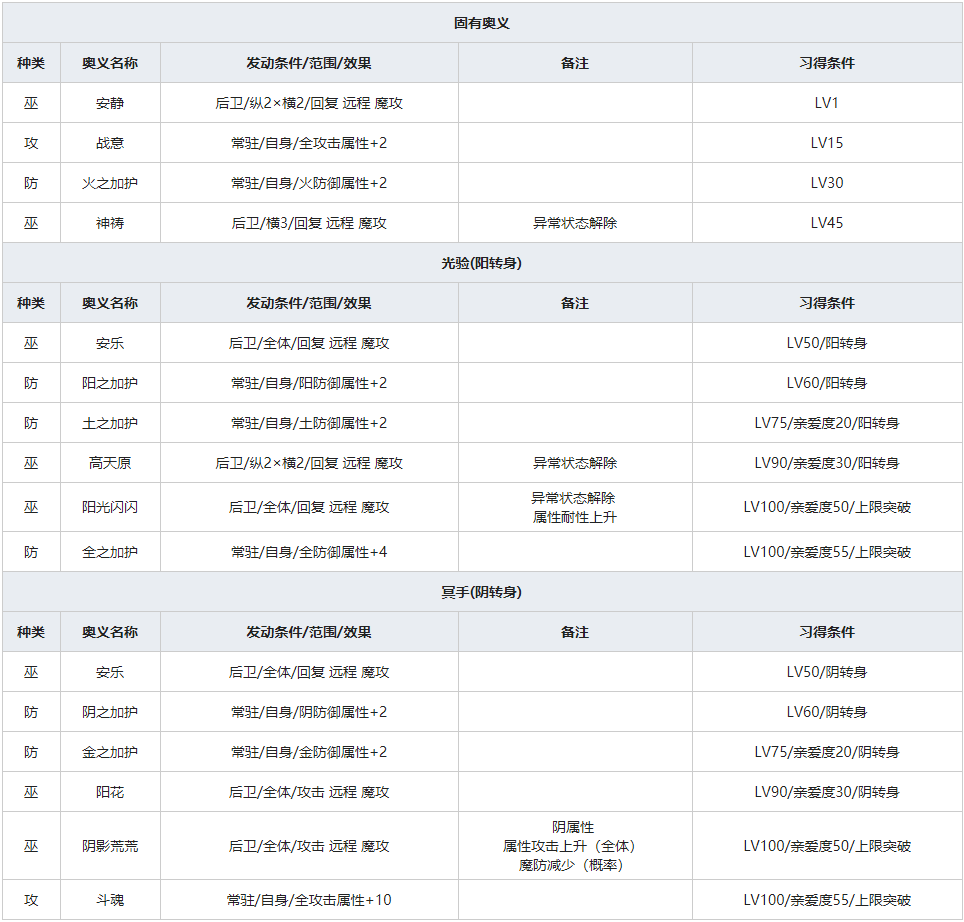964x922 pixels.
Task: Click the "奥义名称" header under 冥手(阴转身)
Action: tap(110, 632)
